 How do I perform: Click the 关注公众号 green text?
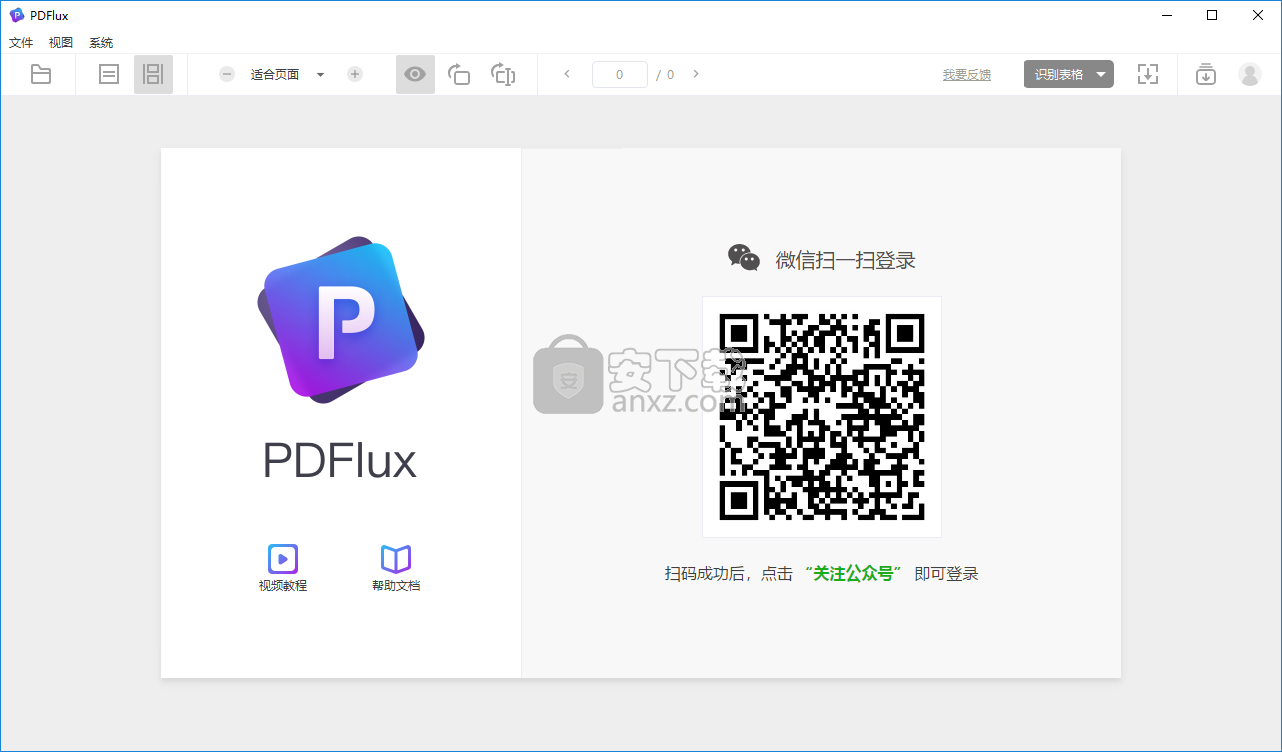click(x=853, y=574)
